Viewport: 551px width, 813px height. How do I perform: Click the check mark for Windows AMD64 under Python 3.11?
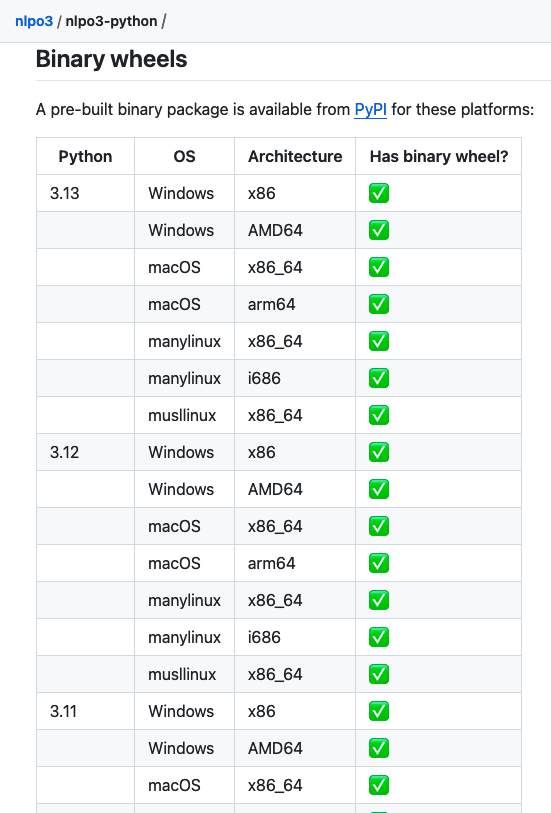pos(379,748)
